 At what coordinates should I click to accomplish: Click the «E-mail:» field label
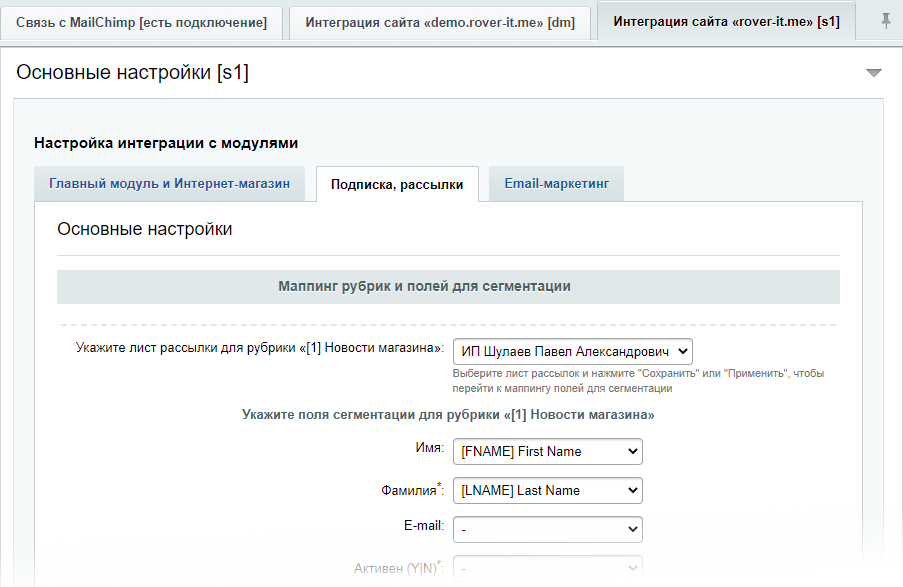tap(424, 525)
